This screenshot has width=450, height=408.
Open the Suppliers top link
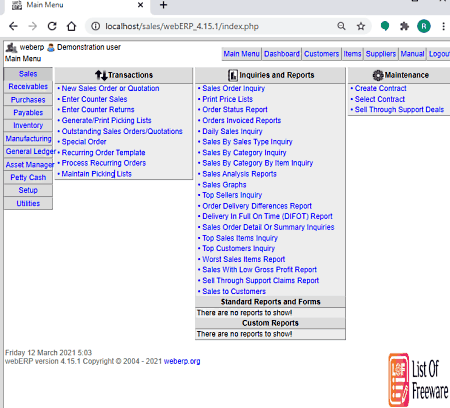tap(381, 54)
